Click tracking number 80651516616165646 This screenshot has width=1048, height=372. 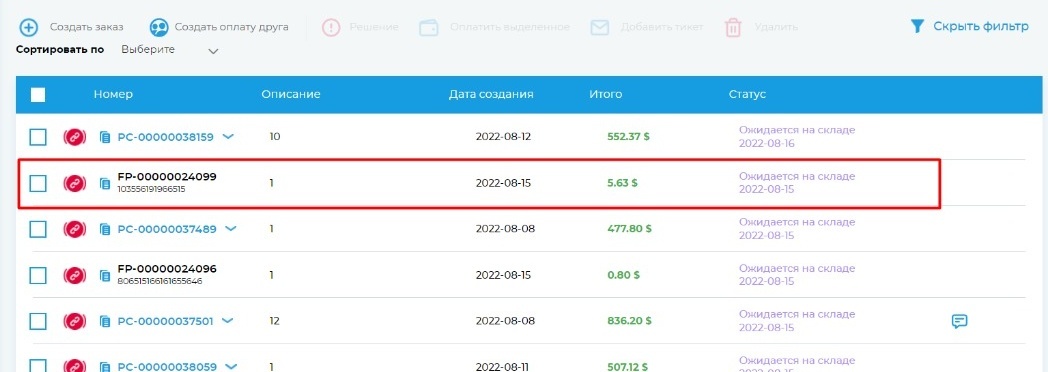(x=160, y=281)
